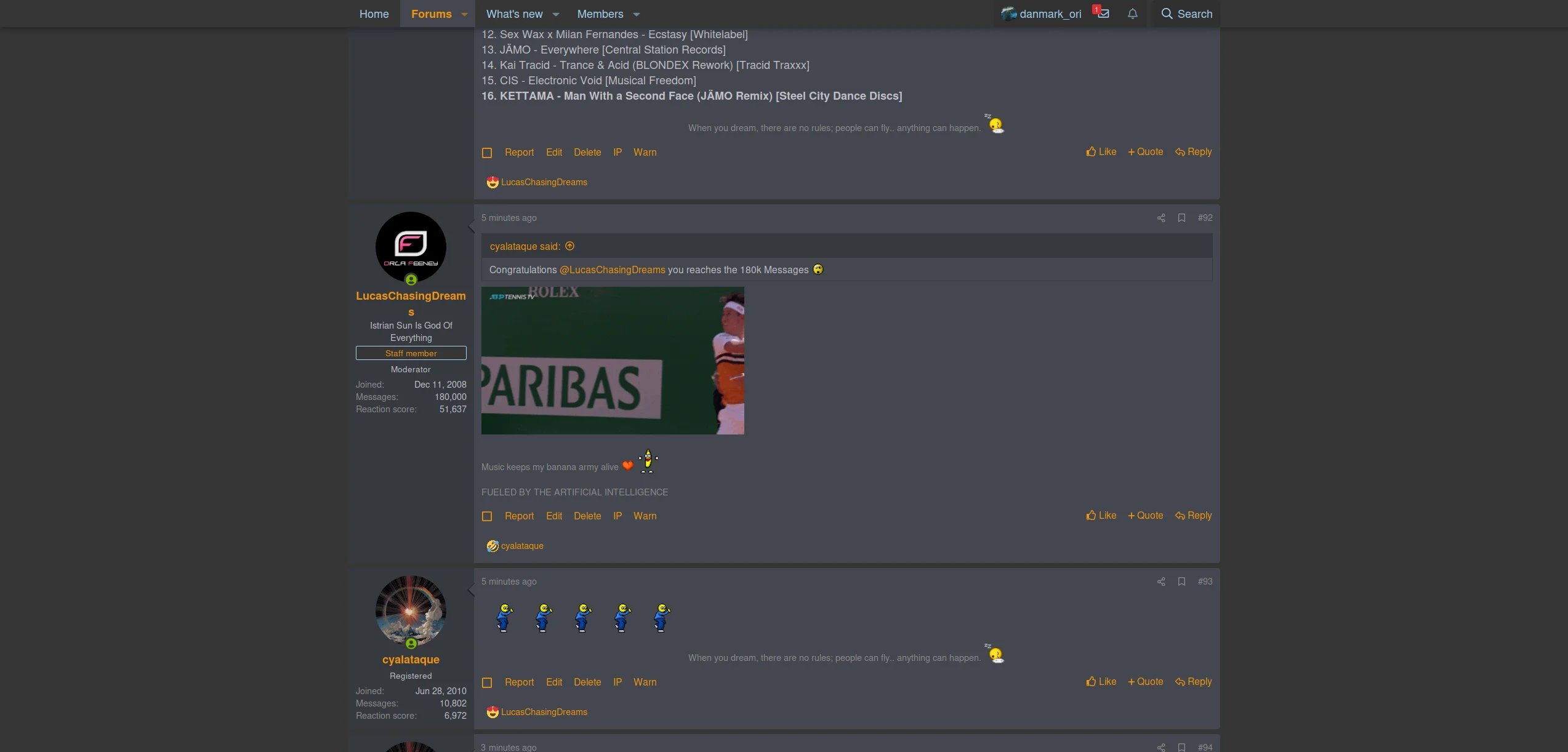Share post #94 via the share icon
Screen dimensions: 1568x752
click(1161, 747)
